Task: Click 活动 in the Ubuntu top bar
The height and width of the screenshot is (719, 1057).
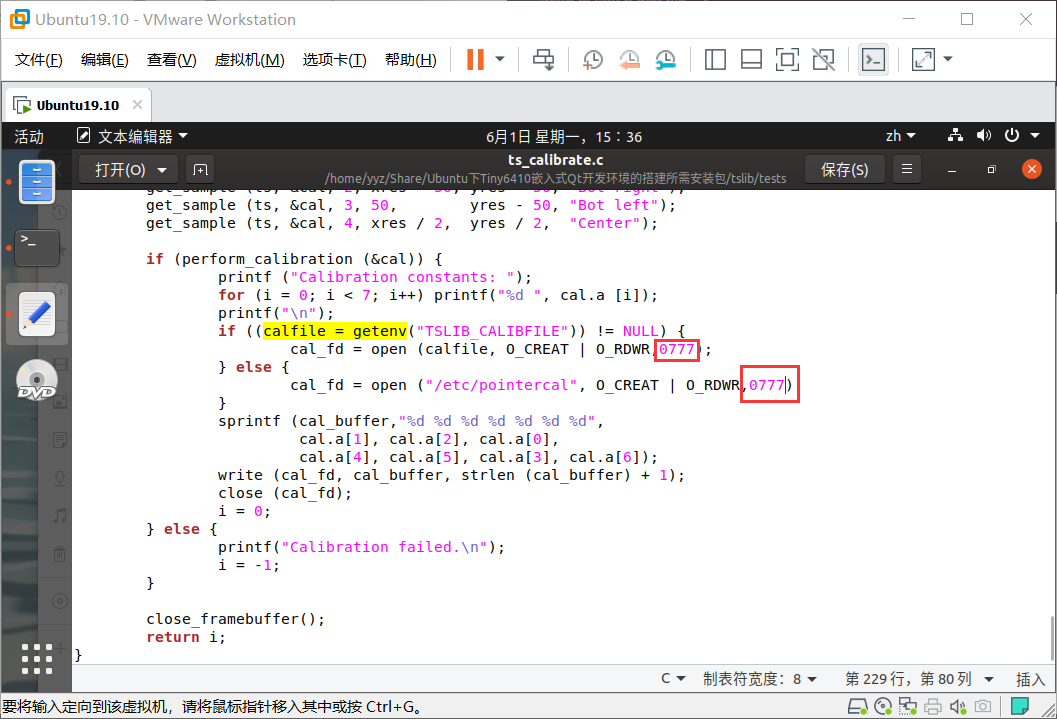Action: 29,136
